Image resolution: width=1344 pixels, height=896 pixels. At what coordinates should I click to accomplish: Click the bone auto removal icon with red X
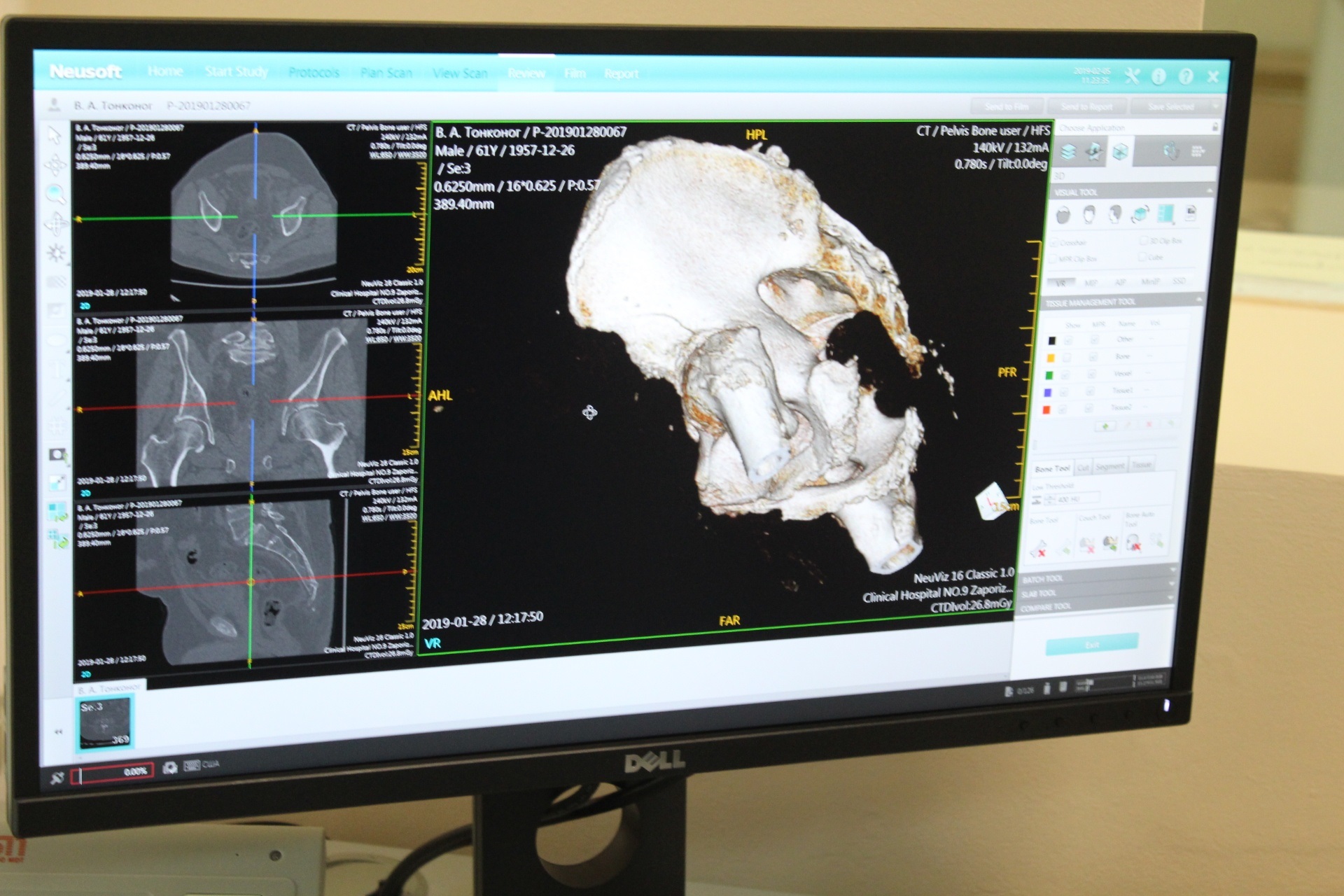[x=1133, y=542]
